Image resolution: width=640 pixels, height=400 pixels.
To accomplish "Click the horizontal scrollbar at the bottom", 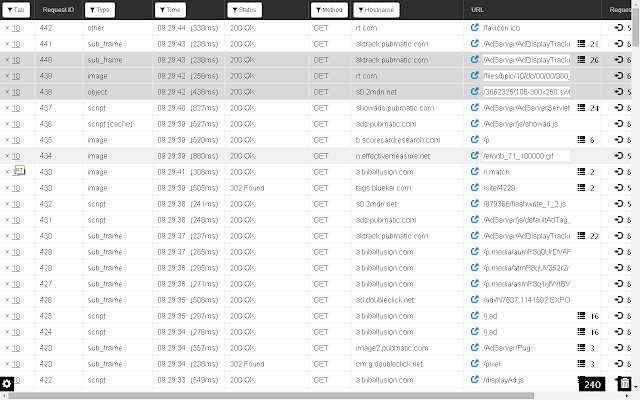I will [x=271, y=396].
